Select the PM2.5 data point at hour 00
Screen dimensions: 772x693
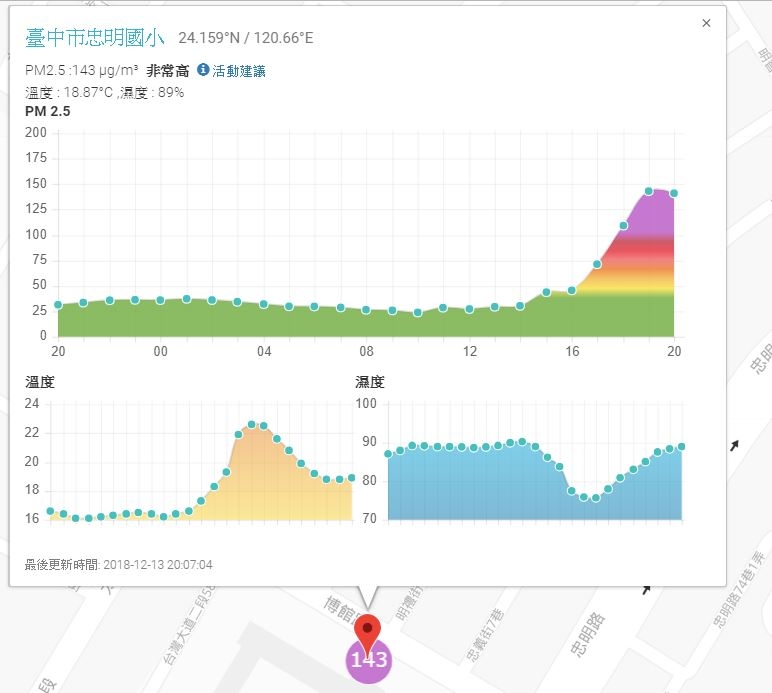[161, 300]
